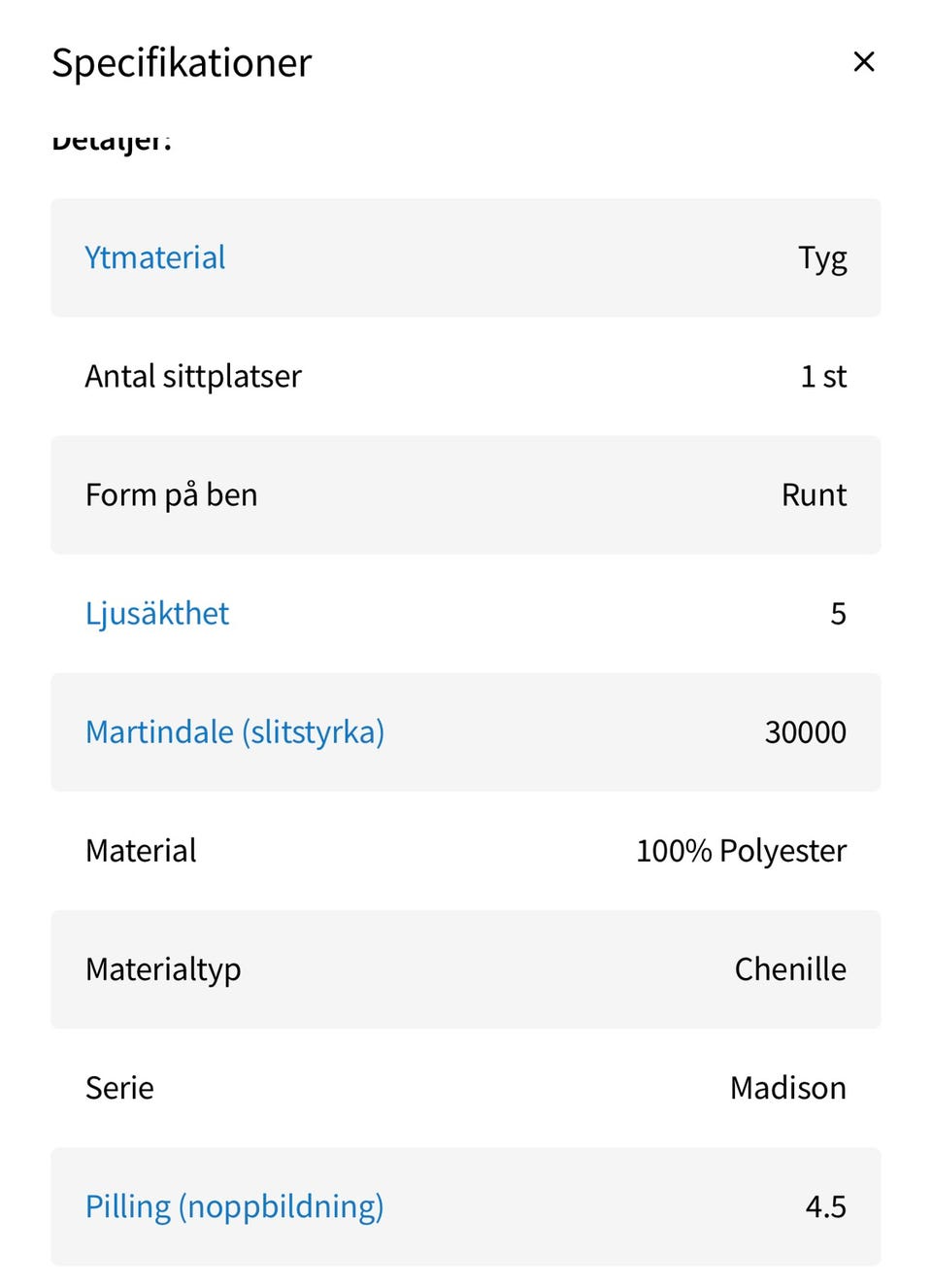The height and width of the screenshot is (1288, 932).
Task: Select the 30000 Martindale value
Action: tap(805, 731)
